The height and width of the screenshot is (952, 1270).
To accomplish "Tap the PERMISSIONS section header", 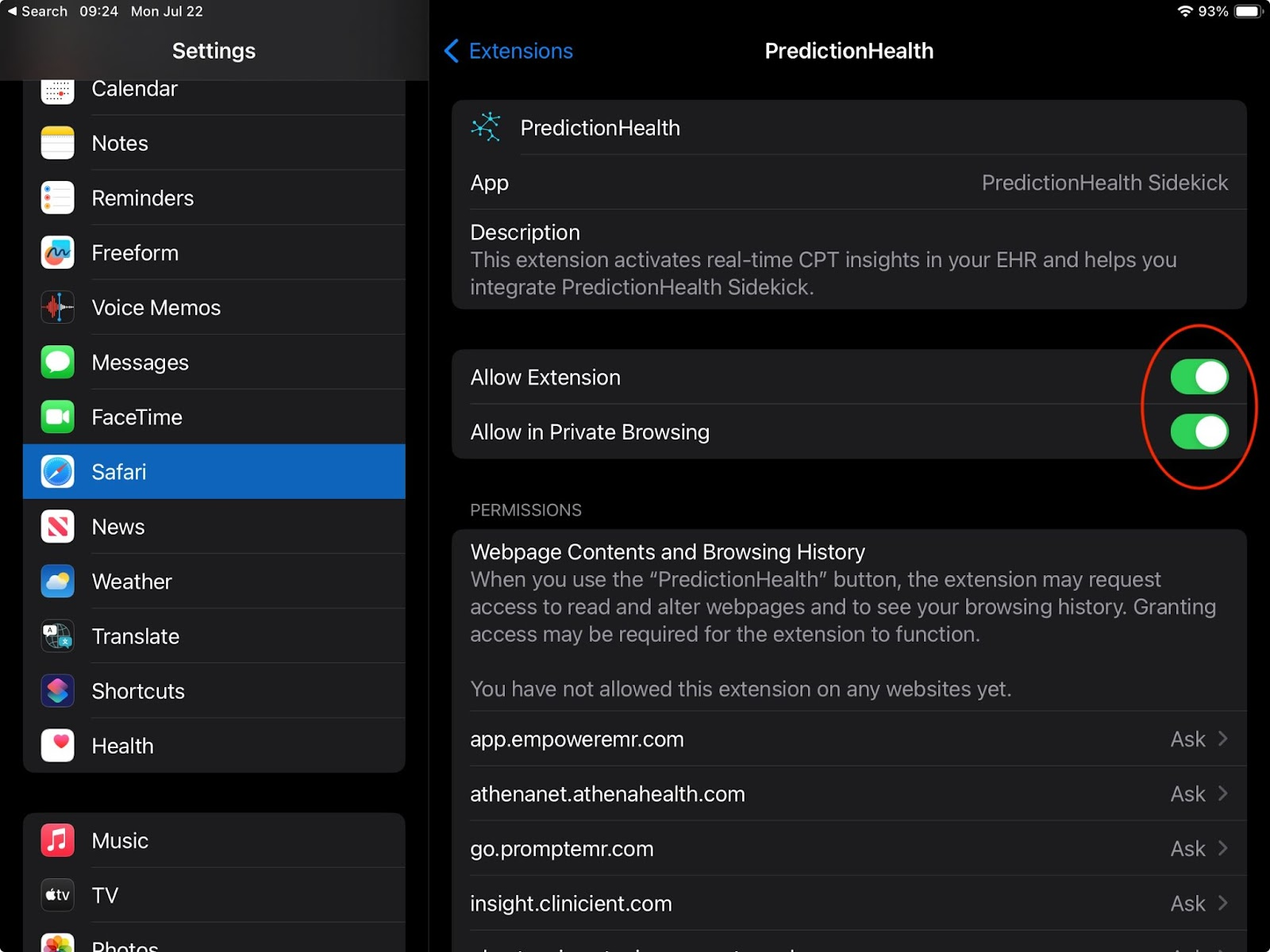I will click(x=525, y=509).
